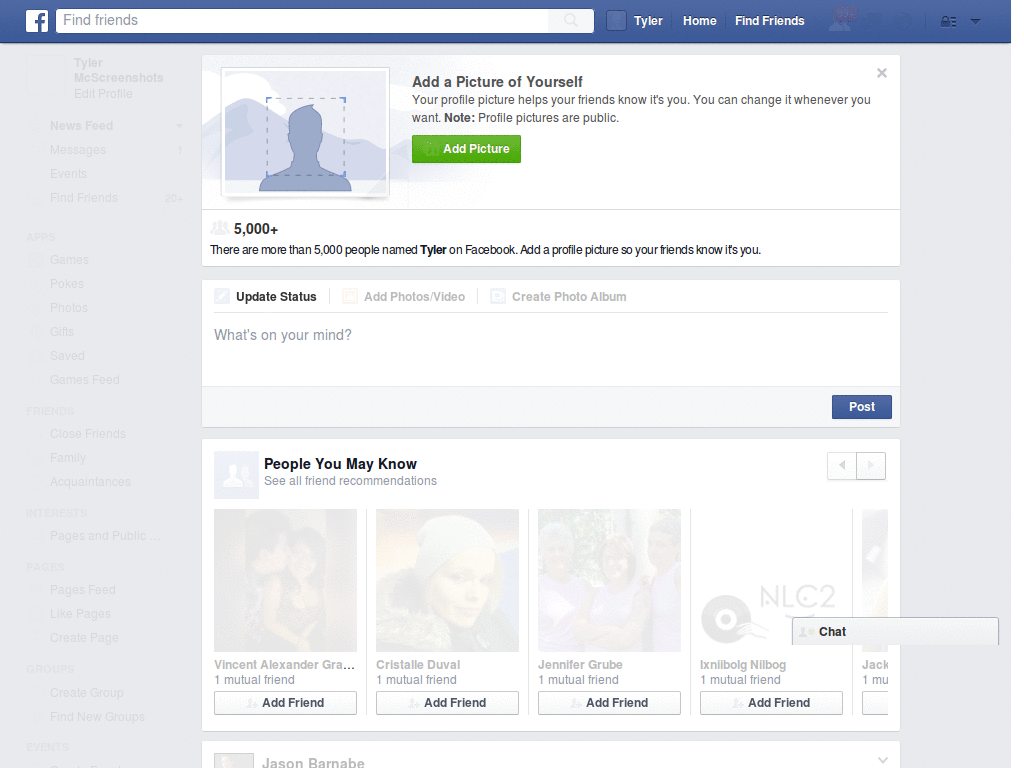Click Tyler's small avatar in top bar
This screenshot has height=768, width=1024.
[x=616, y=21]
